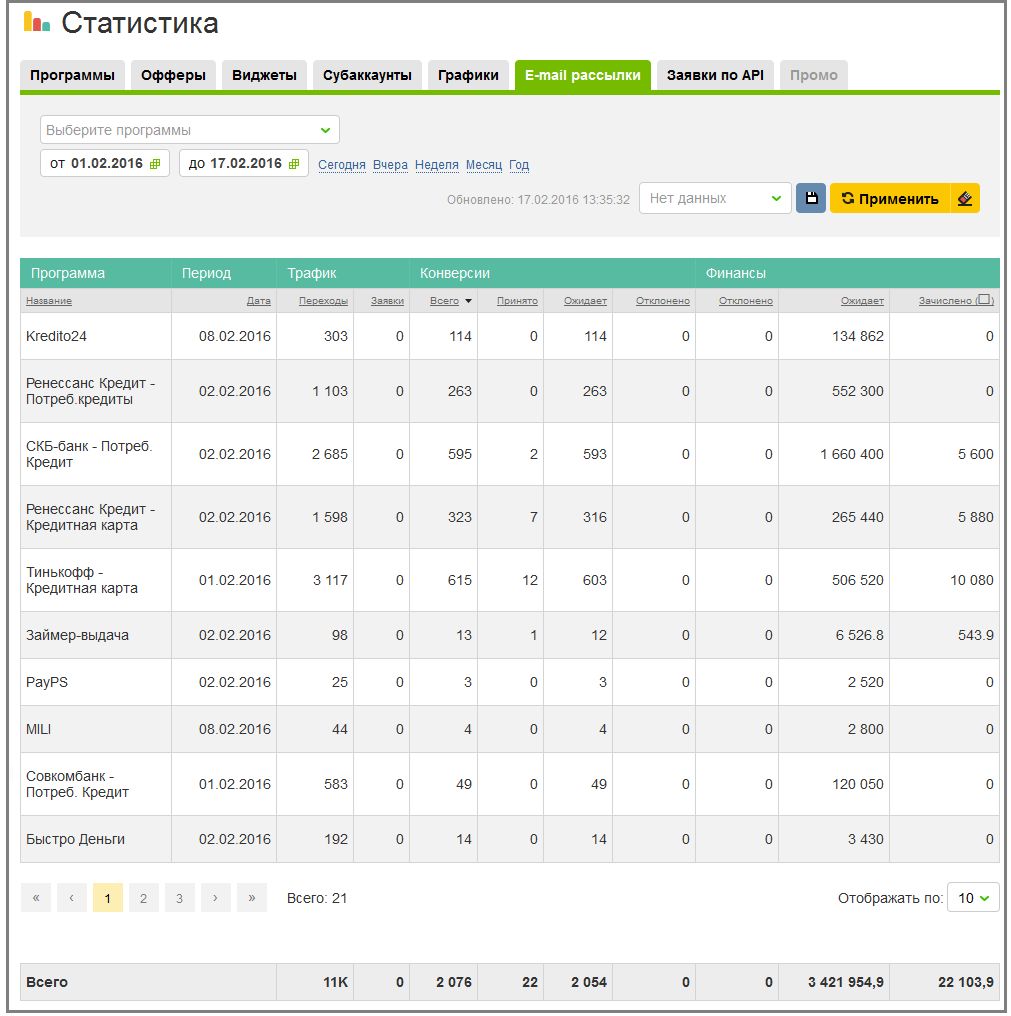Go to page 2 of results
The image size is (1011, 1016).
point(143,898)
